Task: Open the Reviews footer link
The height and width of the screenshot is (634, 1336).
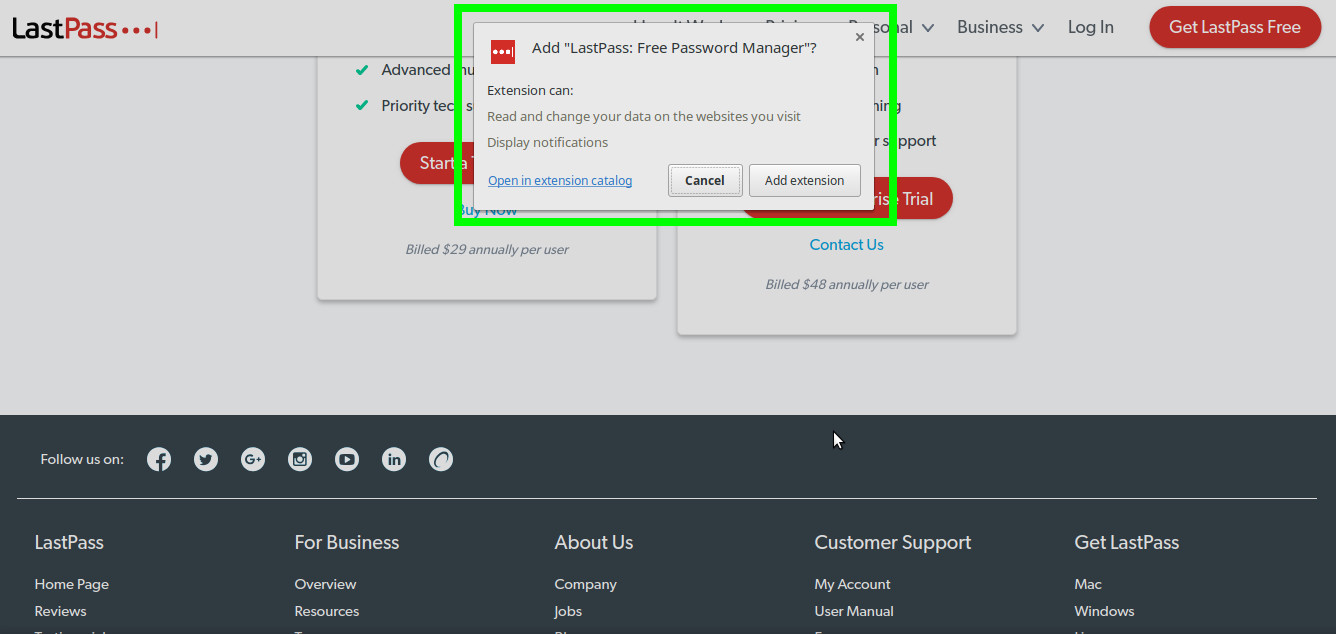Action: click(61, 611)
